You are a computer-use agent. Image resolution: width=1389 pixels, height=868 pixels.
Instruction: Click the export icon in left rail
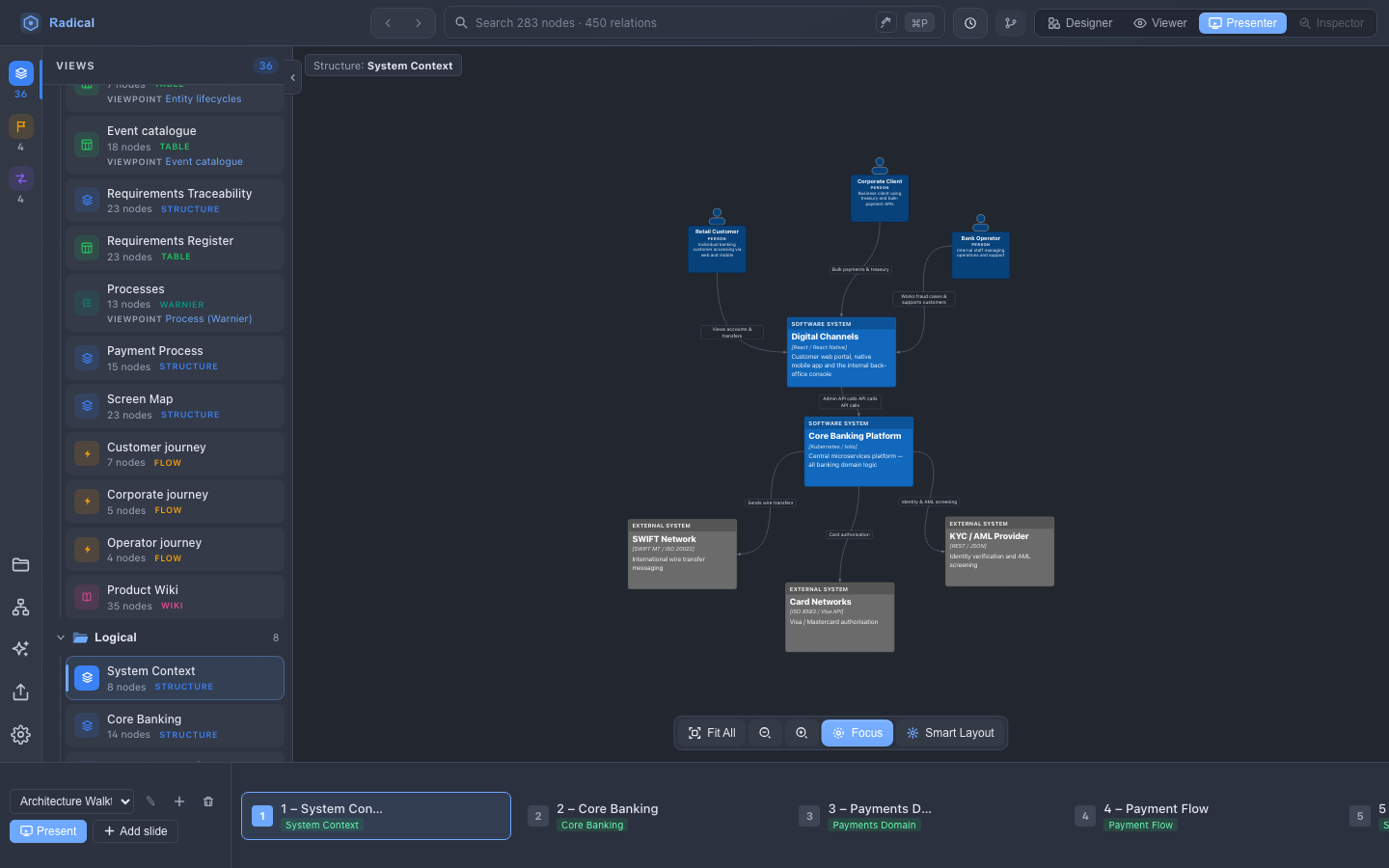coord(20,692)
